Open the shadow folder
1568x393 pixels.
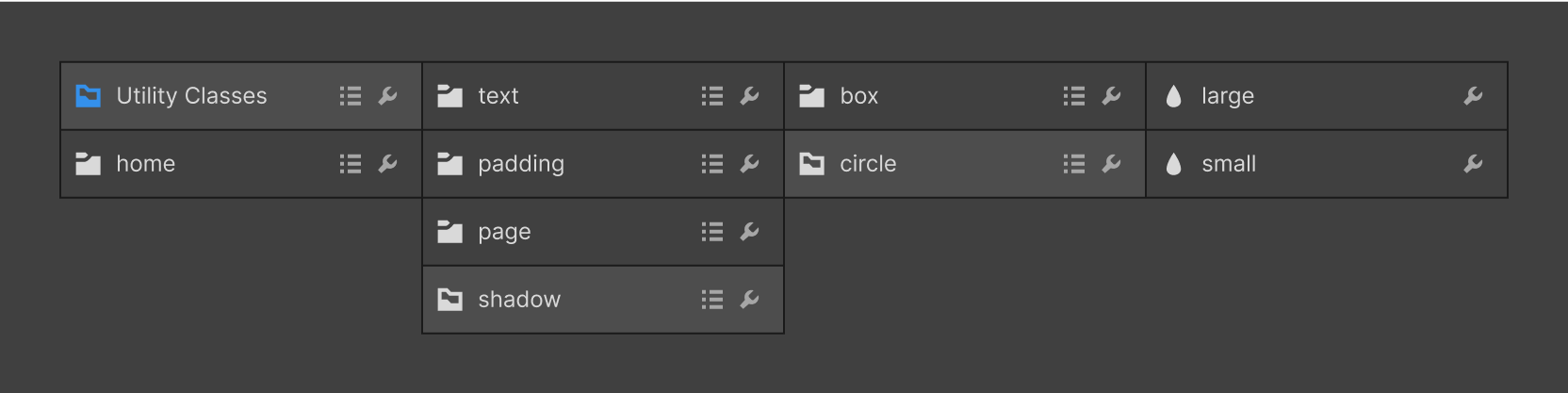click(x=603, y=300)
